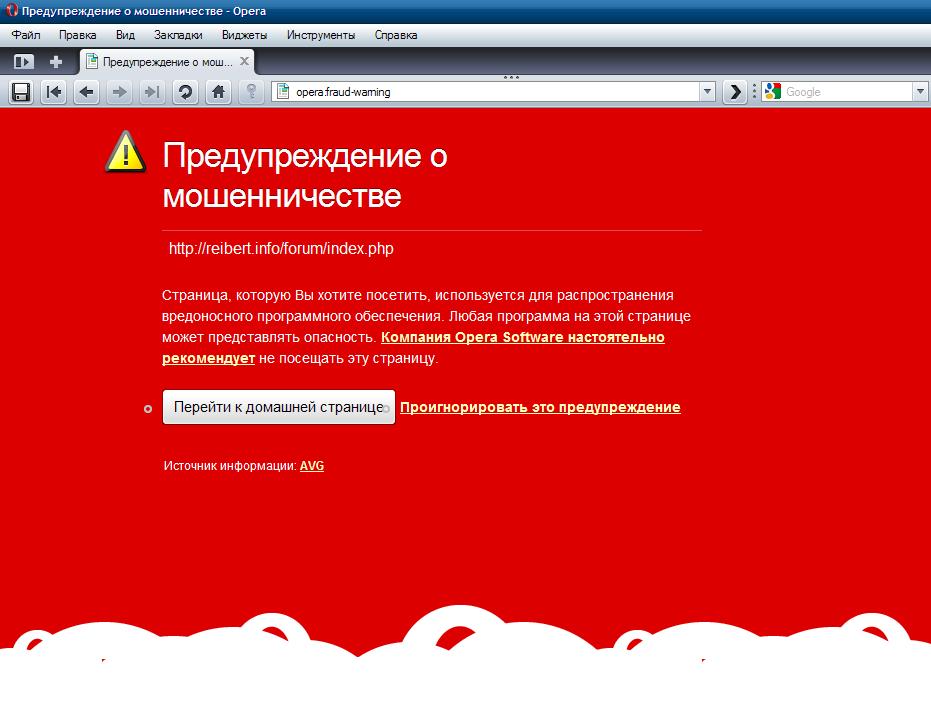Click the password wand key icon
The height and width of the screenshot is (713, 931).
click(251, 92)
